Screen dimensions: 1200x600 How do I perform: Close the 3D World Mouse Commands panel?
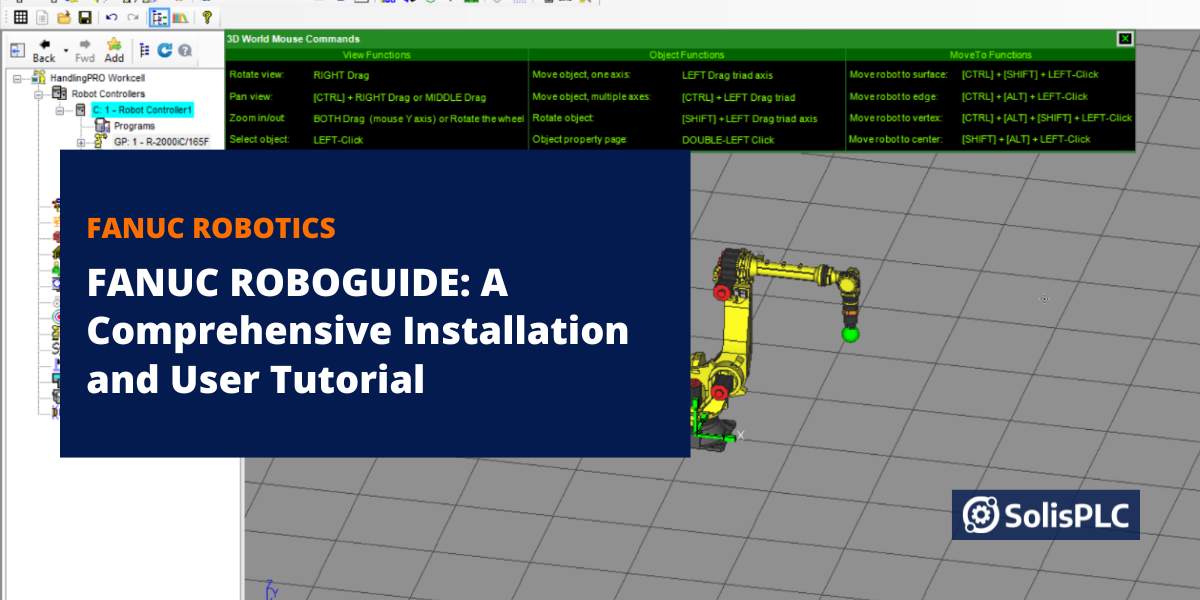pyautogui.click(x=1126, y=38)
